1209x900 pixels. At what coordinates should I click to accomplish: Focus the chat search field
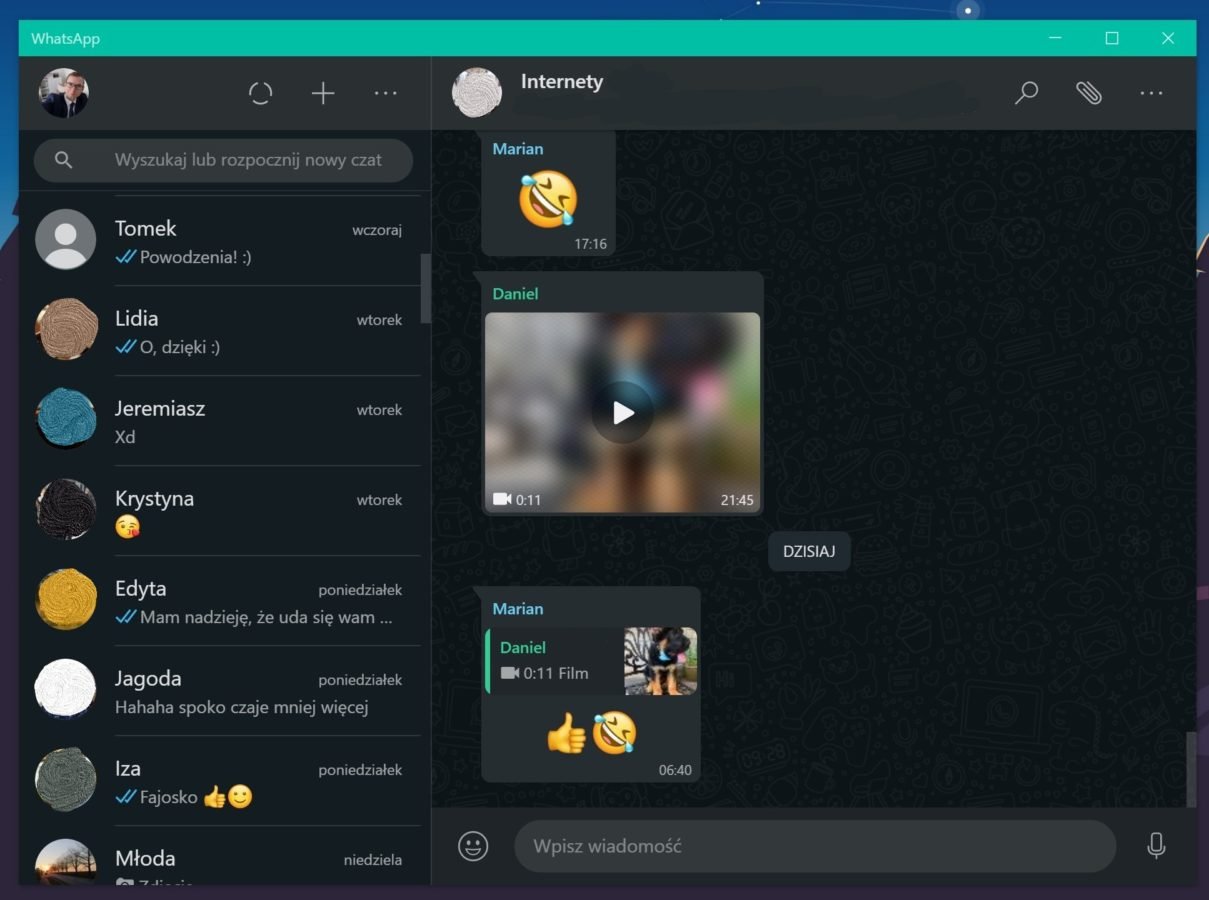click(x=223, y=160)
